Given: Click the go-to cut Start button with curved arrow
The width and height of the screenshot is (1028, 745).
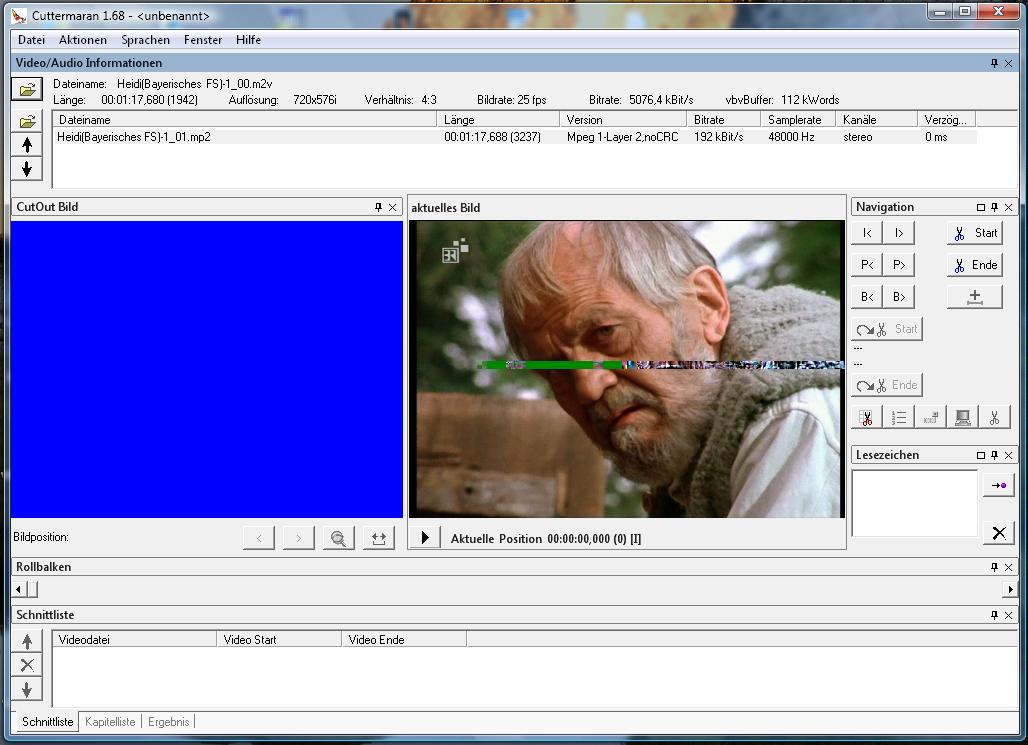Looking at the screenshot, I should [x=887, y=329].
